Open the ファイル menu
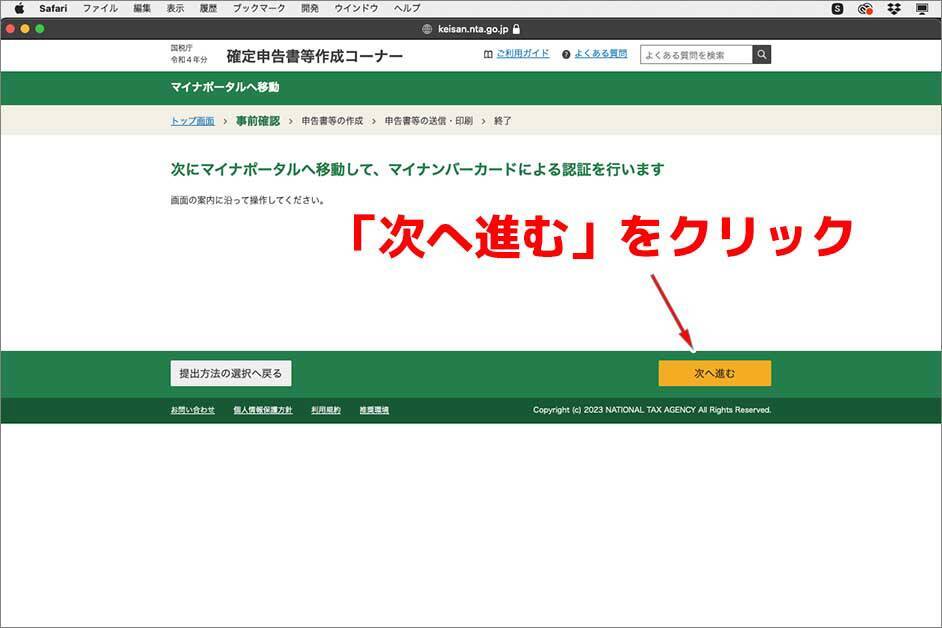 [100, 8]
